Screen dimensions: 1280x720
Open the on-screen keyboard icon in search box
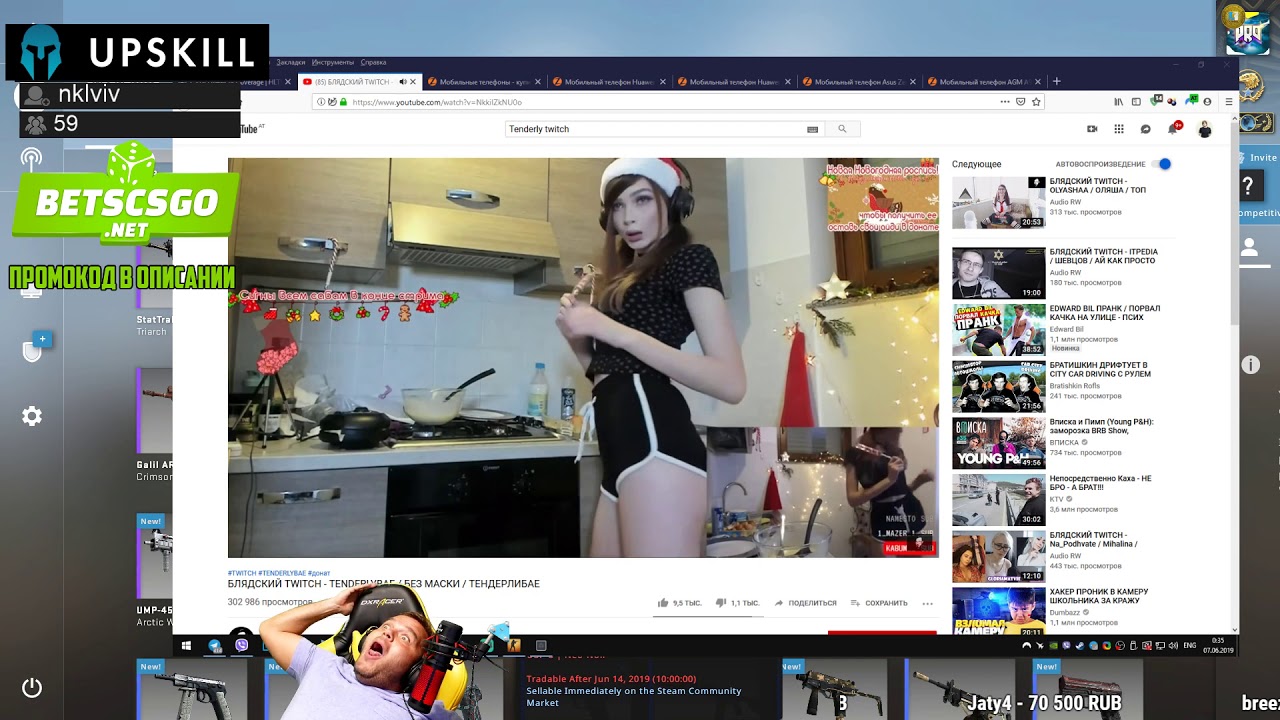[x=812, y=129]
